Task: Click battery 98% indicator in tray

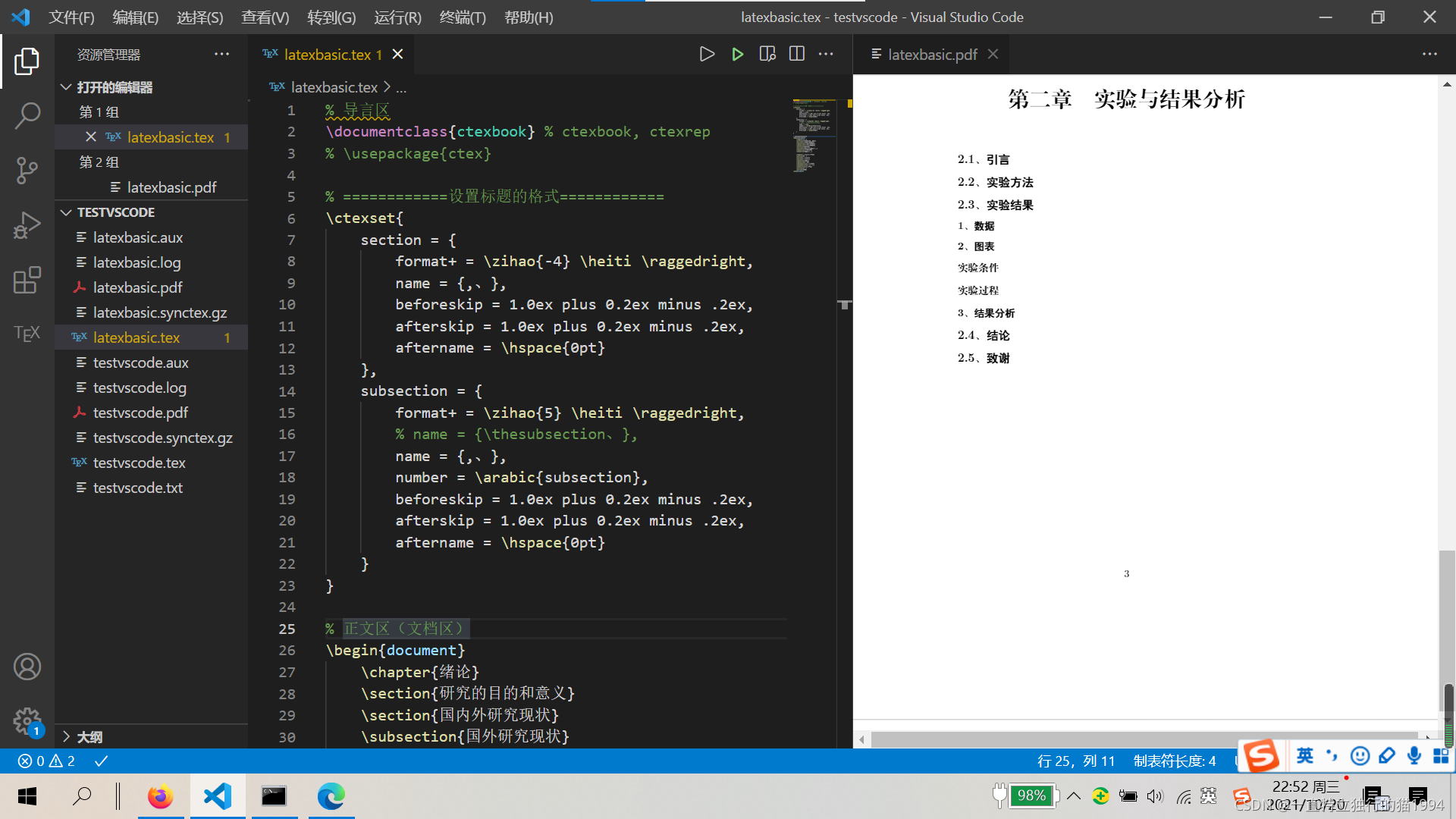Action: (1031, 795)
